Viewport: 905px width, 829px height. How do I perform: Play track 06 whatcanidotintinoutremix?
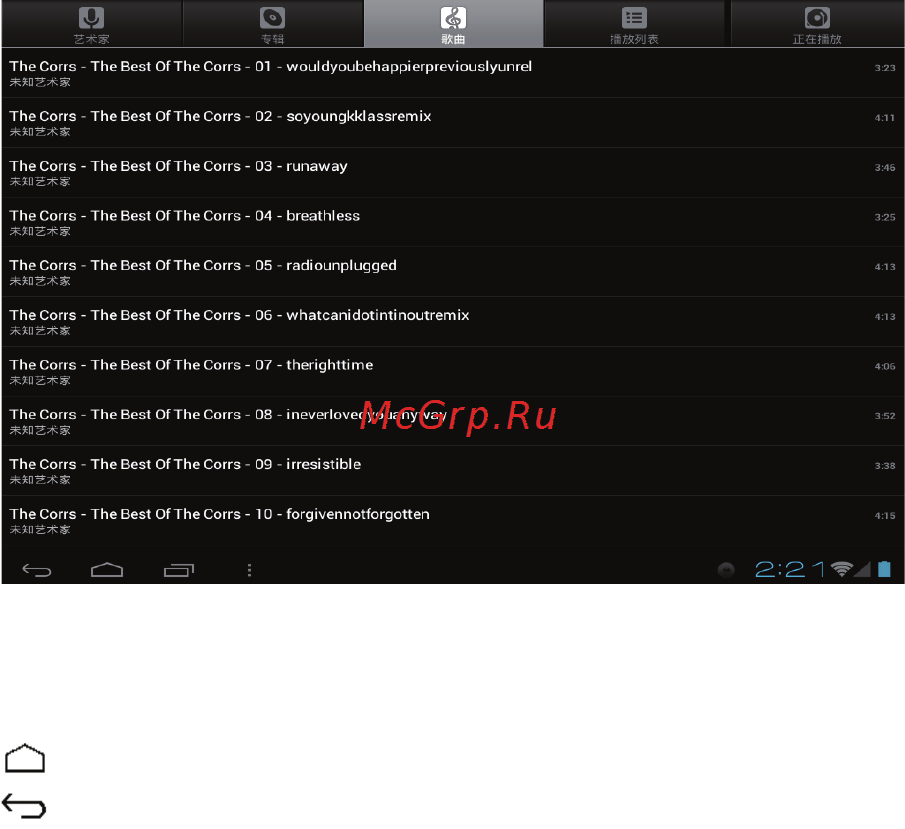[x=452, y=321]
